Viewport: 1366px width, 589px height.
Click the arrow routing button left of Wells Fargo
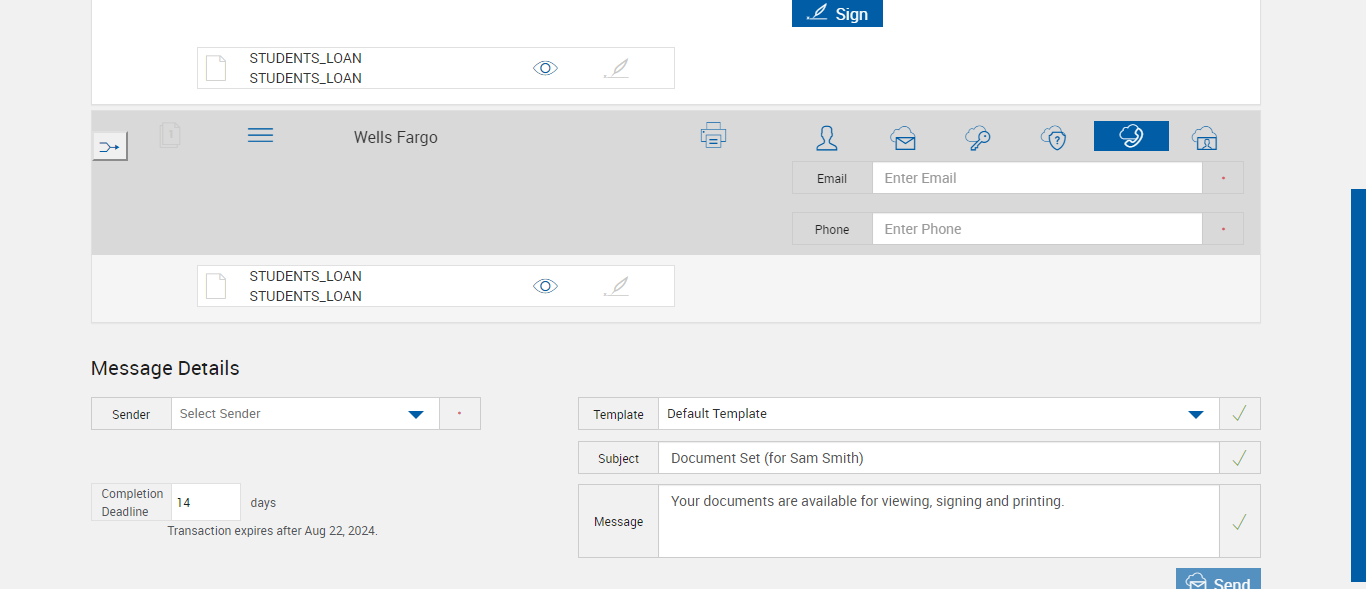(x=110, y=147)
